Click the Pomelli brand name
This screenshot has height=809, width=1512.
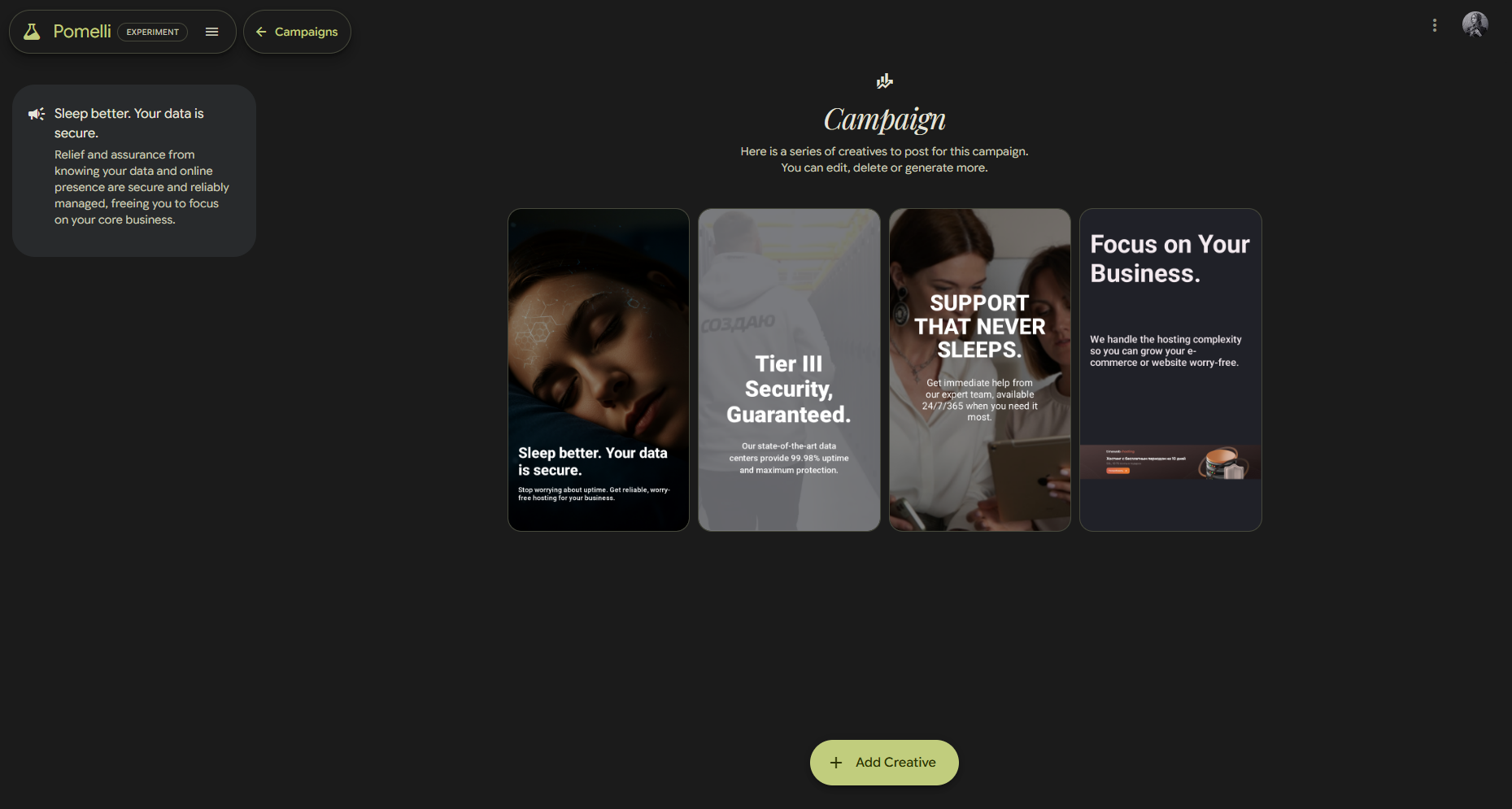click(82, 32)
